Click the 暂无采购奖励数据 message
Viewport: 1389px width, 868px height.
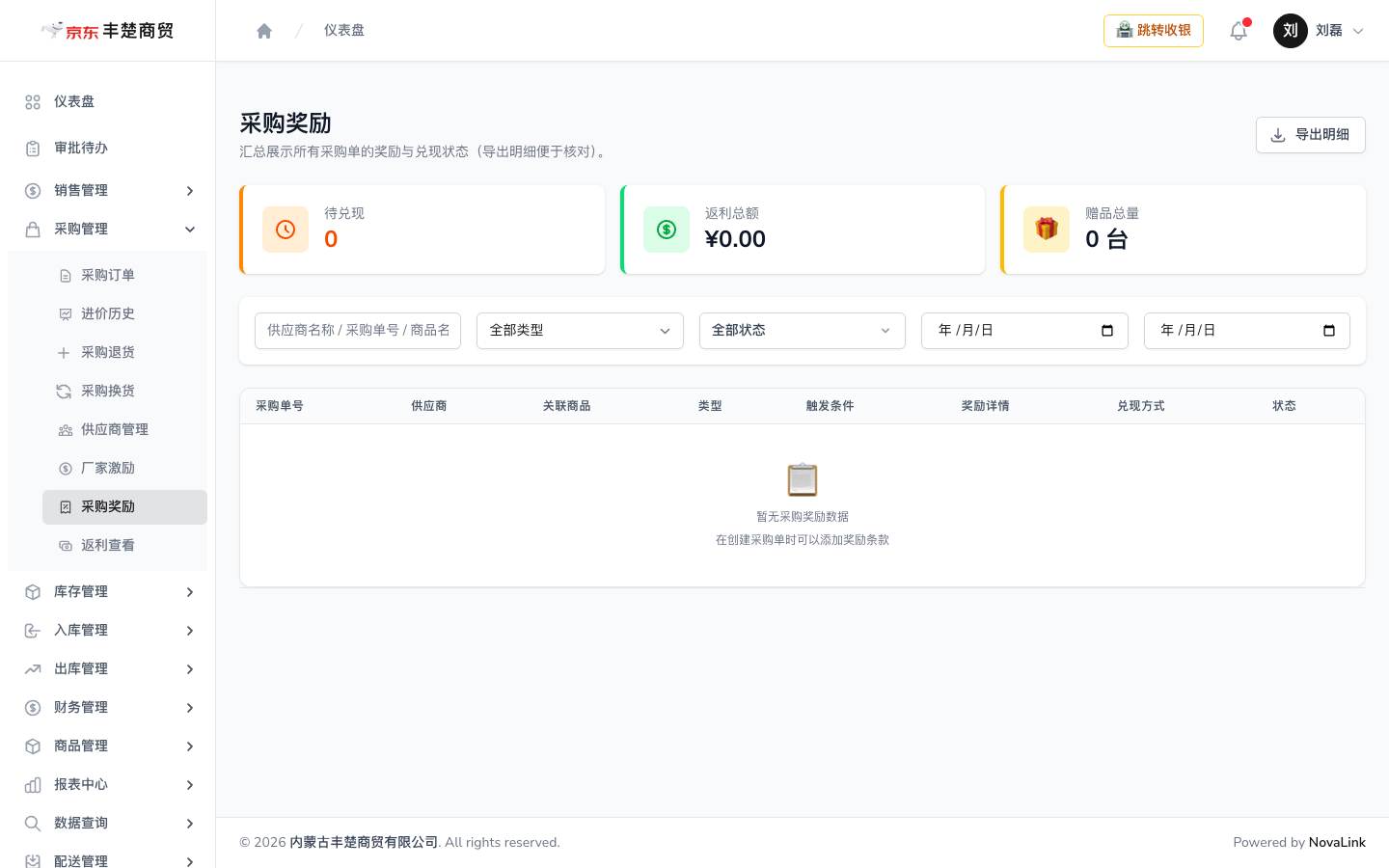(x=803, y=517)
